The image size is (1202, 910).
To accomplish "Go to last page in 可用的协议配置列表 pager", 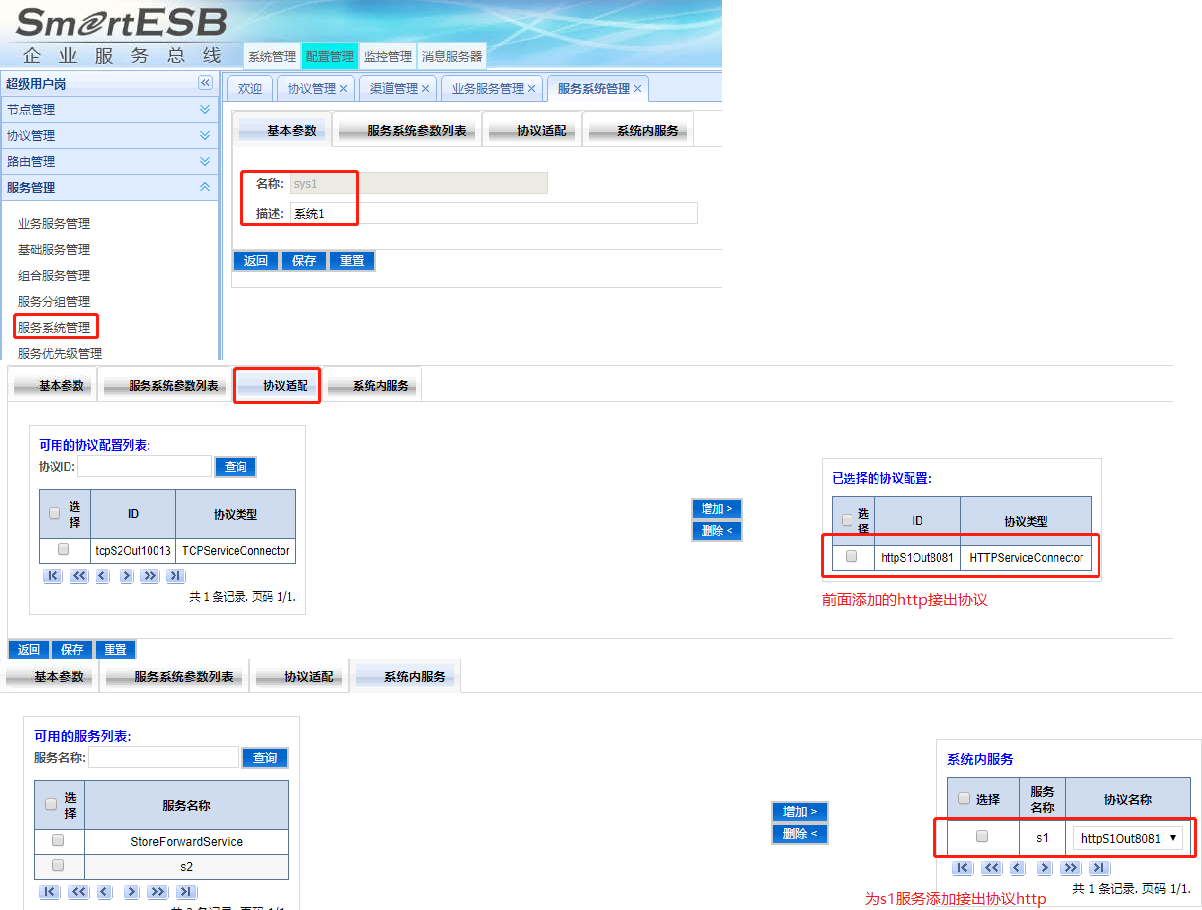I will coord(175,576).
